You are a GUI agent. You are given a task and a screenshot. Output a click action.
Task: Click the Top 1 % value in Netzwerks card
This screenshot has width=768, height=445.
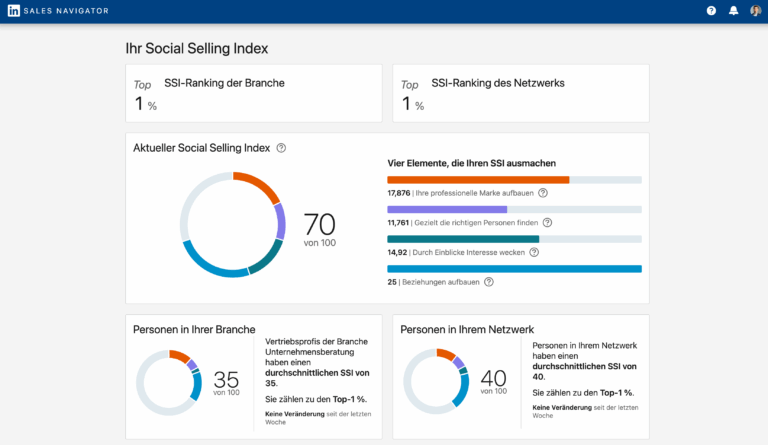tap(413, 96)
